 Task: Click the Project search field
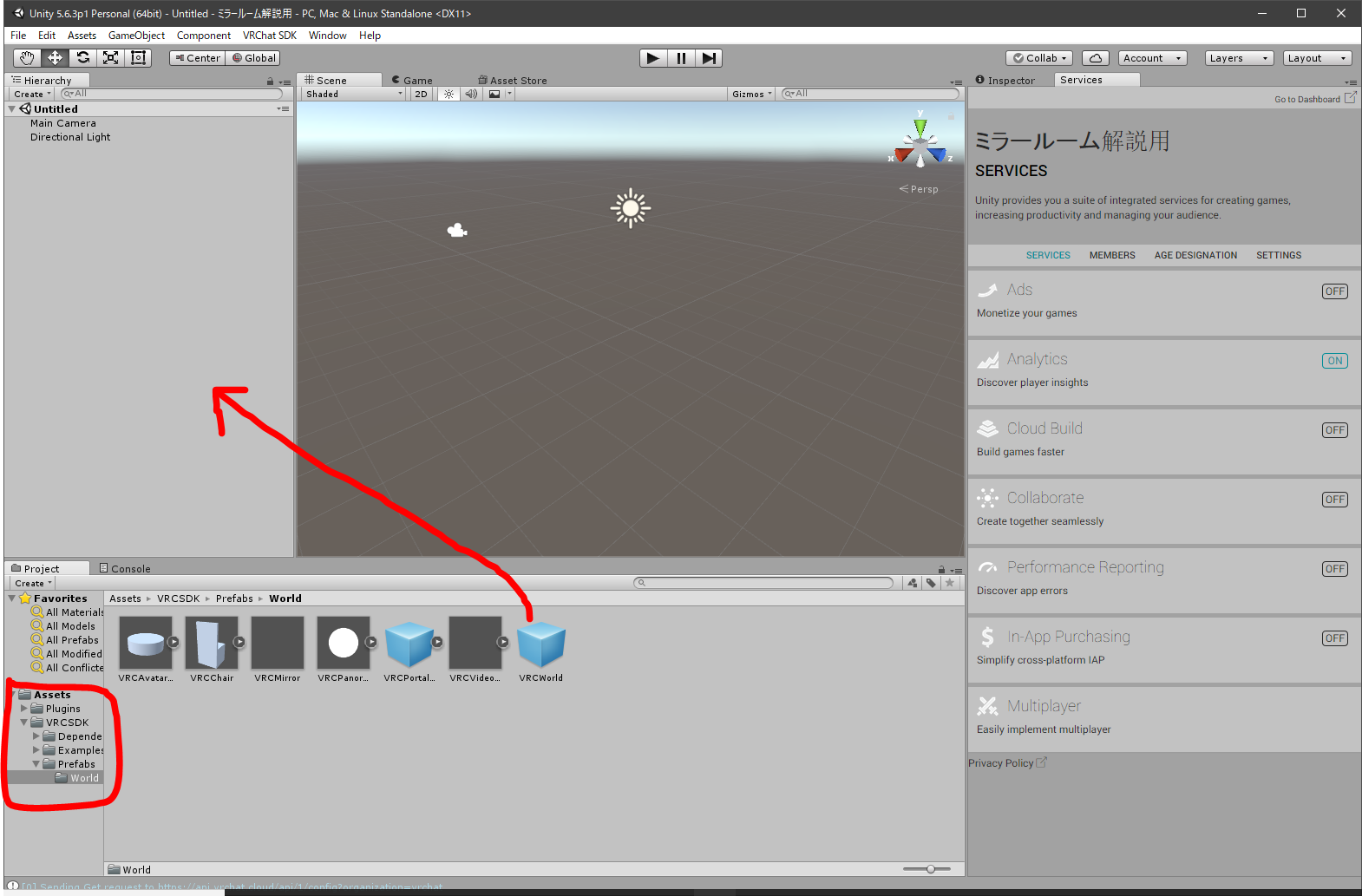(763, 583)
